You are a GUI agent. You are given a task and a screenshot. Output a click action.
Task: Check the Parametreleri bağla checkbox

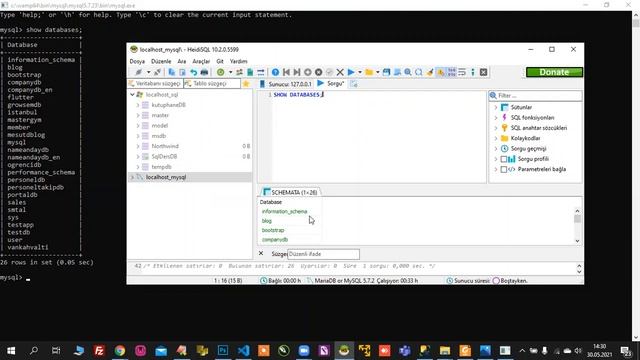(x=504, y=169)
